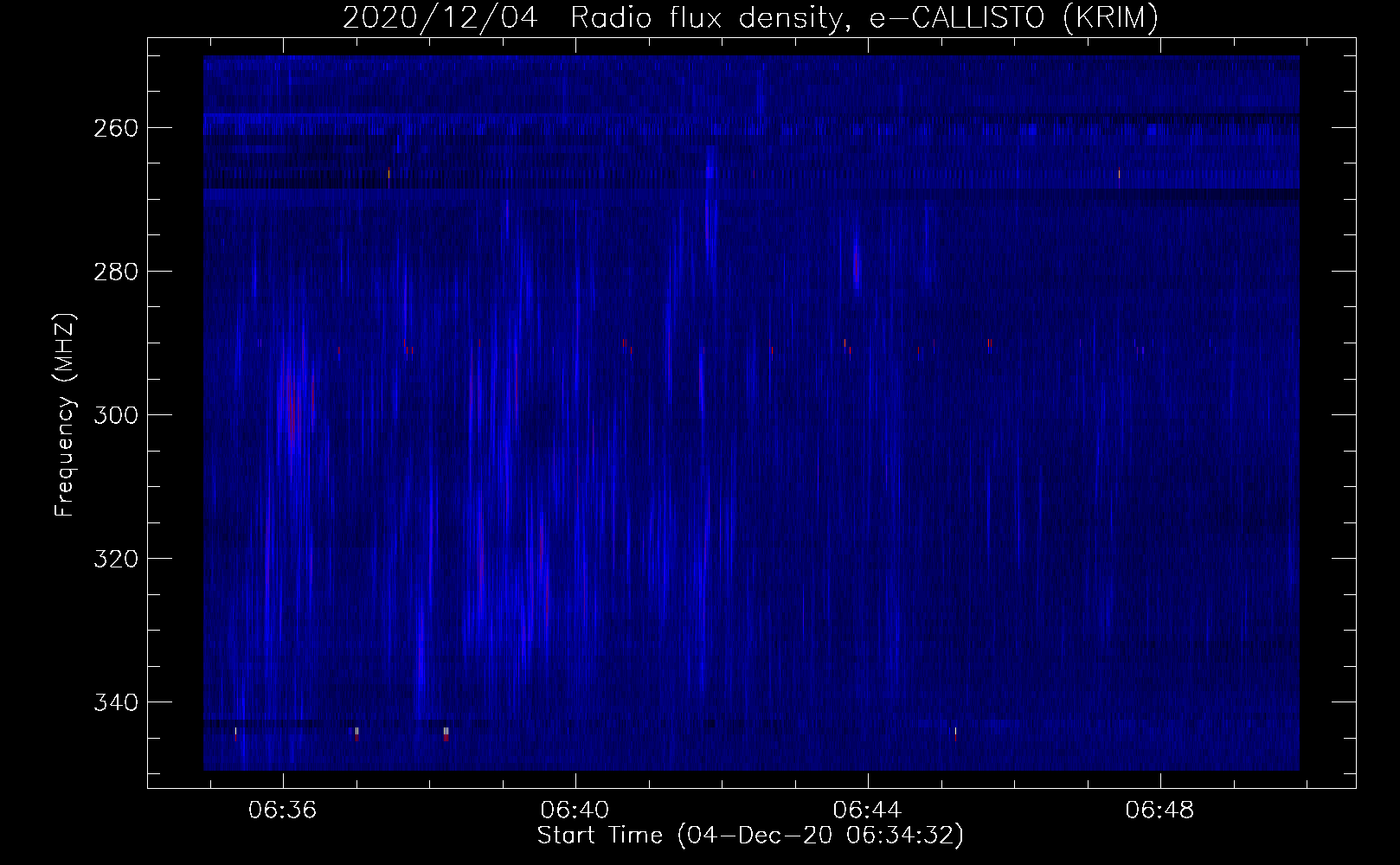Click the 340 frequency tick label

(x=115, y=702)
